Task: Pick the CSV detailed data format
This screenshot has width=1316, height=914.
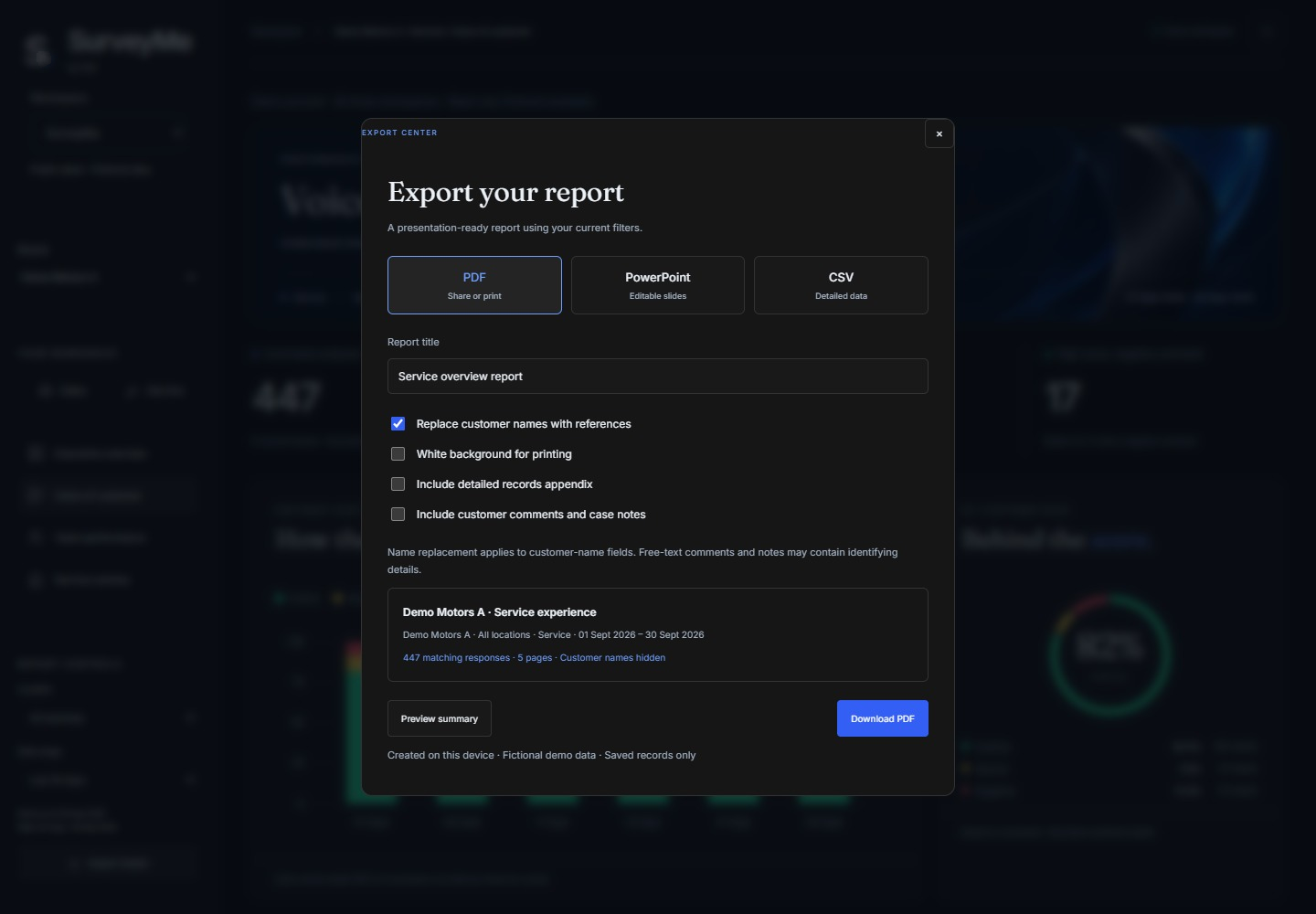Action: 841,285
